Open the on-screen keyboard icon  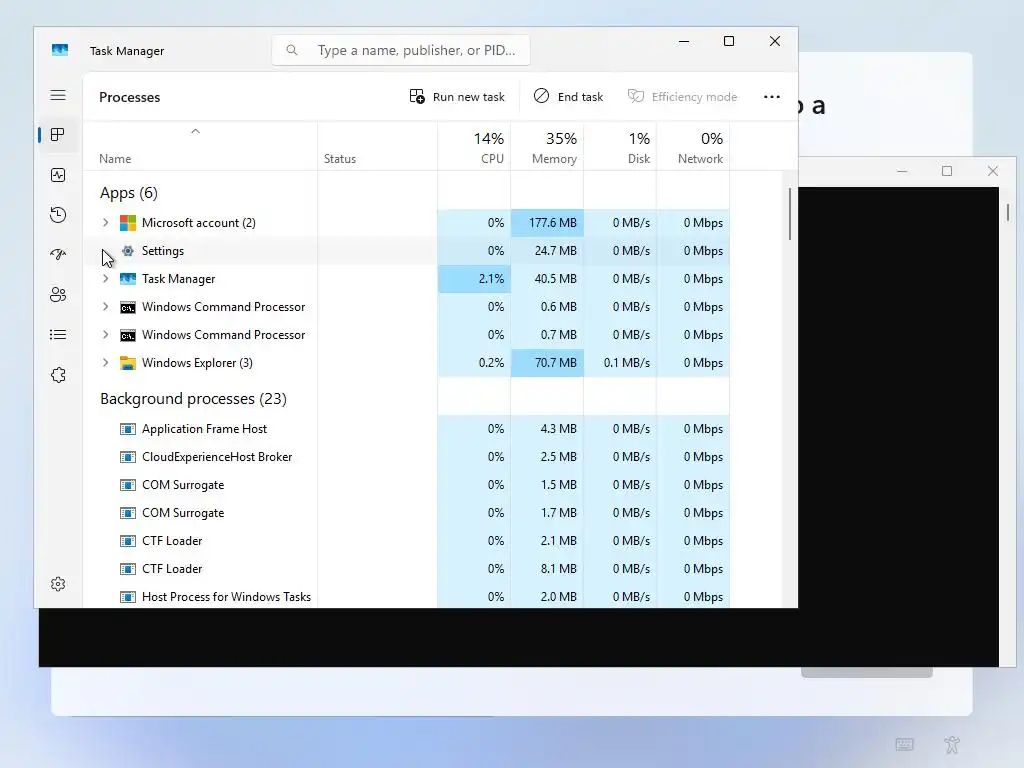point(904,744)
